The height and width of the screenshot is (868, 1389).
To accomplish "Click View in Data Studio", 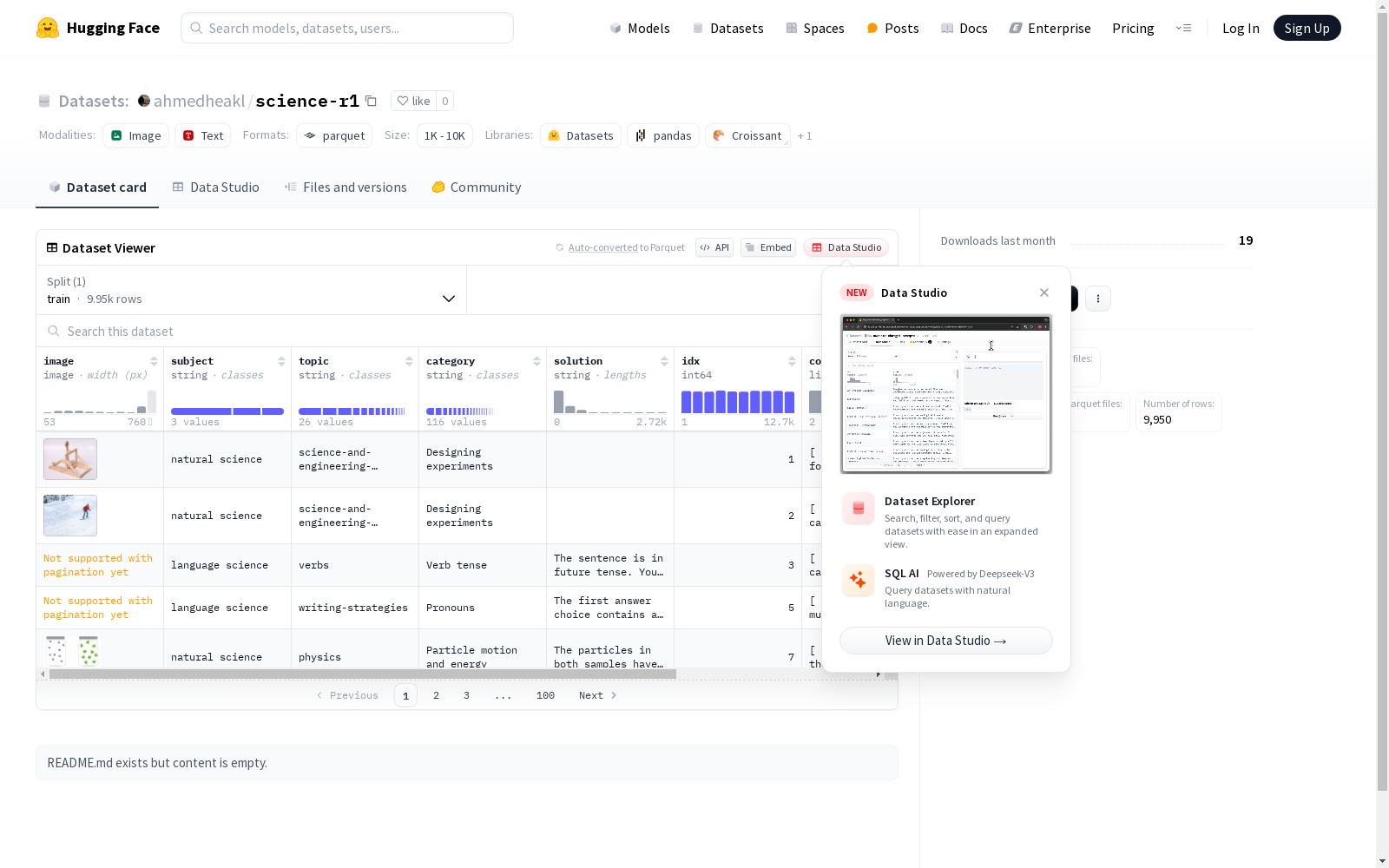I will tap(946, 641).
